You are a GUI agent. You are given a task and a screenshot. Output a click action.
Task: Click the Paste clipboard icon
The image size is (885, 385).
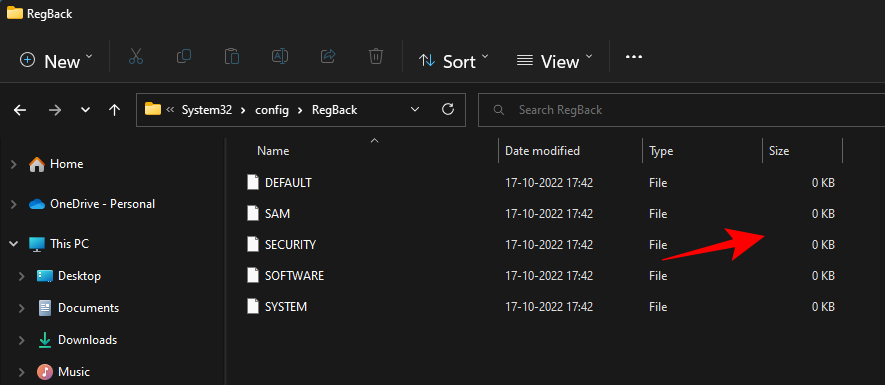(232, 56)
